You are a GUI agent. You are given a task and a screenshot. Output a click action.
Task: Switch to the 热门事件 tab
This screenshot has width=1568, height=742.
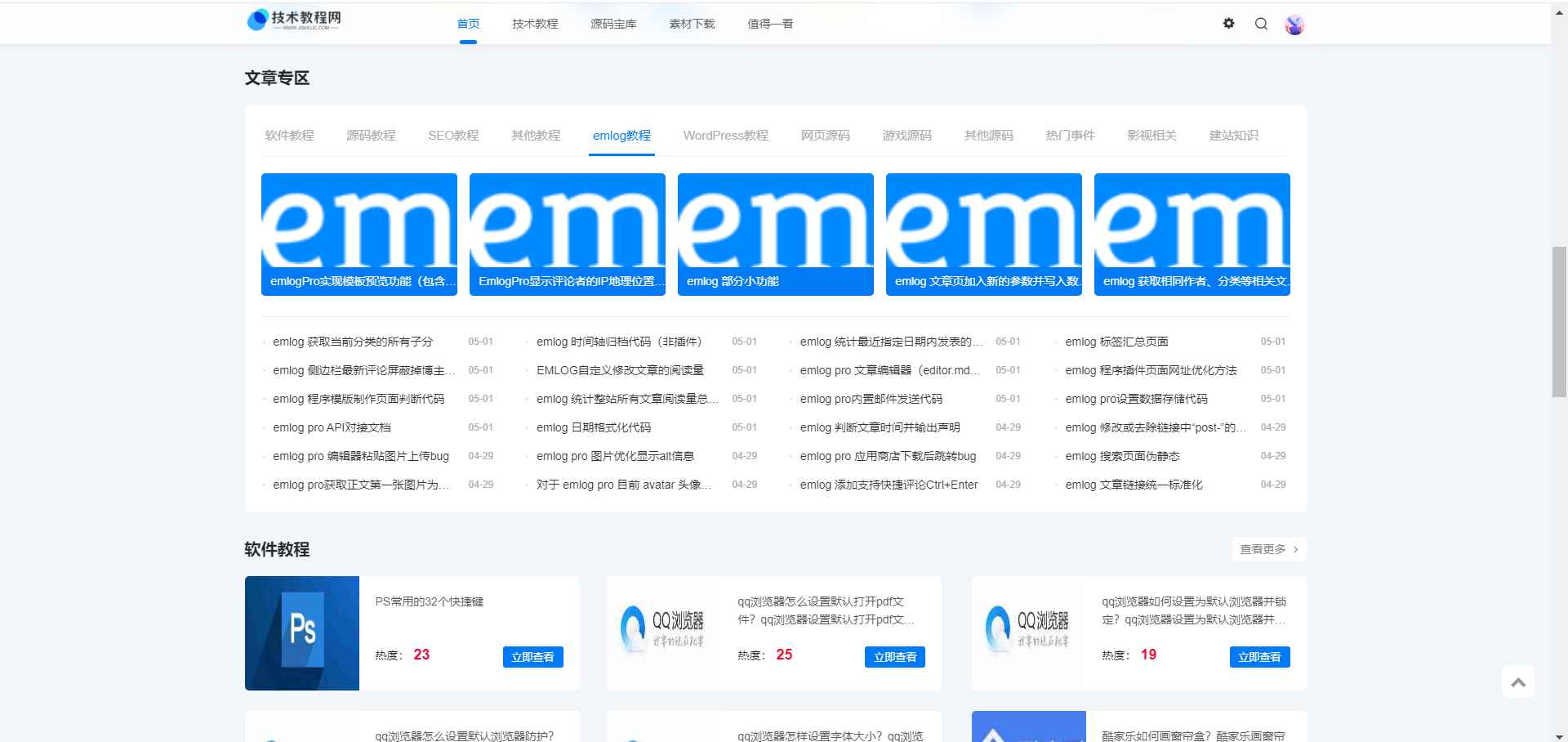[1070, 136]
